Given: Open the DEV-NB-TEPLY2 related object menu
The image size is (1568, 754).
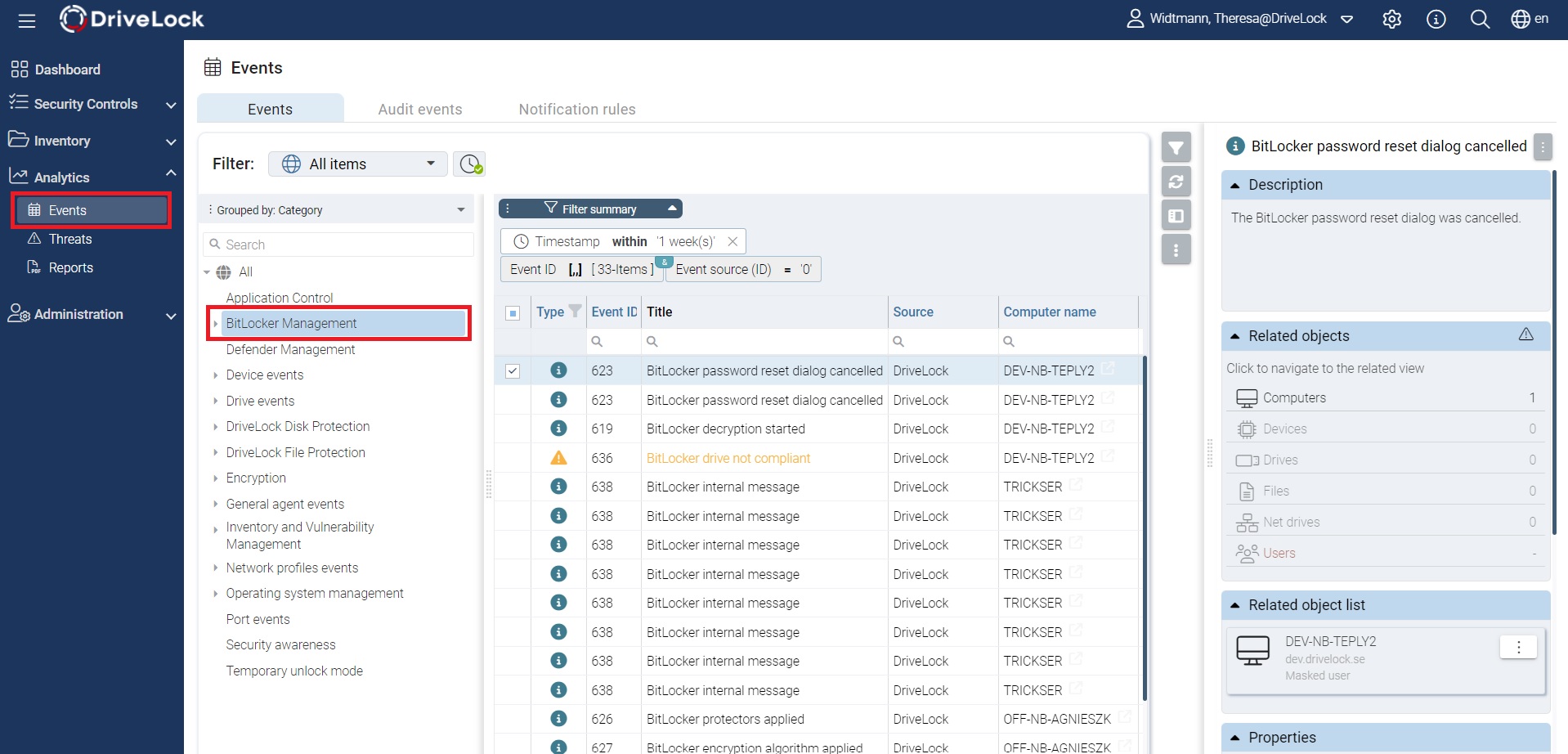Looking at the screenshot, I should 1518,647.
